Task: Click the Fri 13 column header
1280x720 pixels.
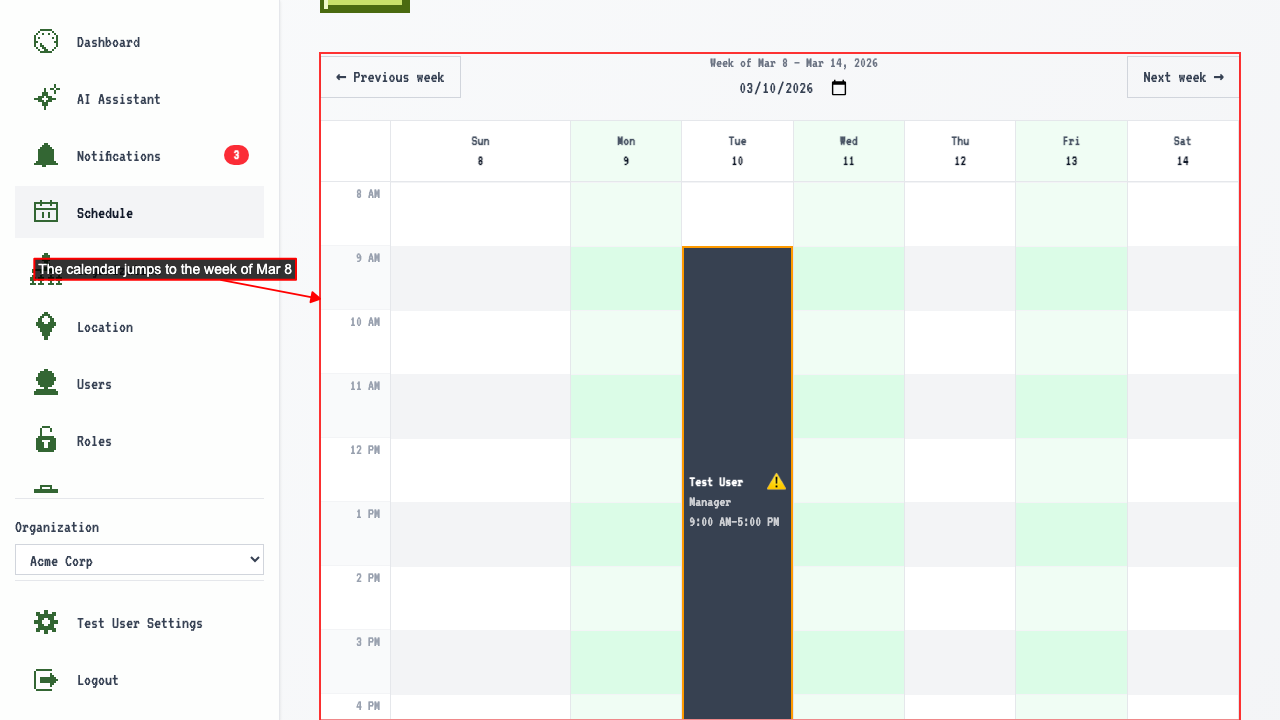Action: (x=1071, y=151)
